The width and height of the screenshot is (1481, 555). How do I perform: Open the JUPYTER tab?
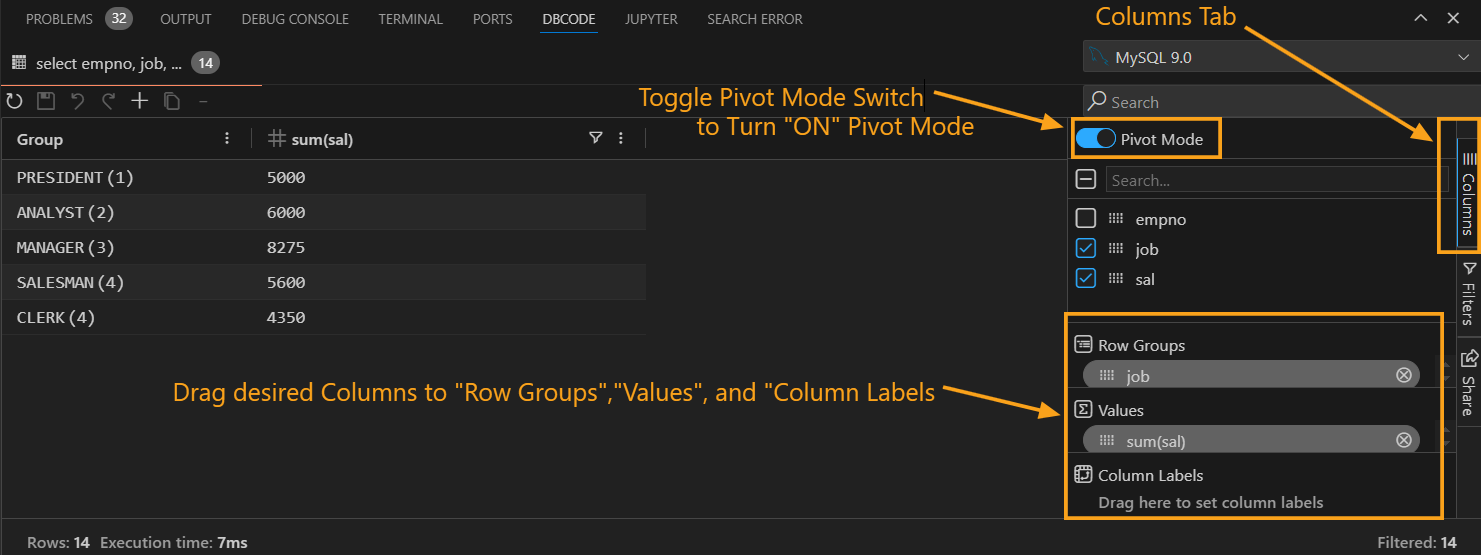coord(651,19)
